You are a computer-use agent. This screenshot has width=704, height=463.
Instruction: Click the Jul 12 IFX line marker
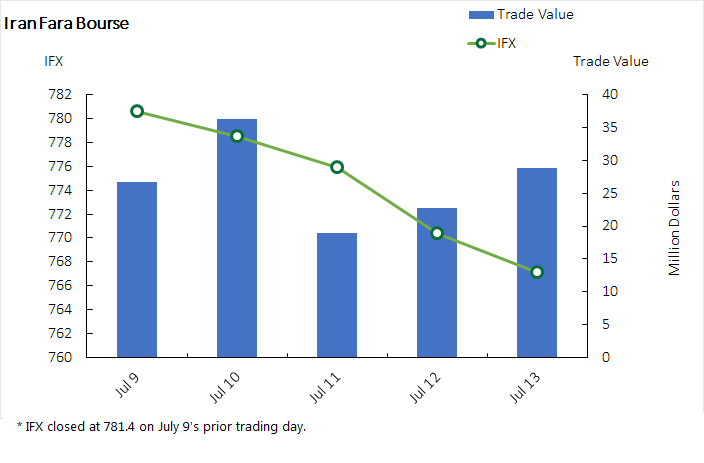pos(437,233)
